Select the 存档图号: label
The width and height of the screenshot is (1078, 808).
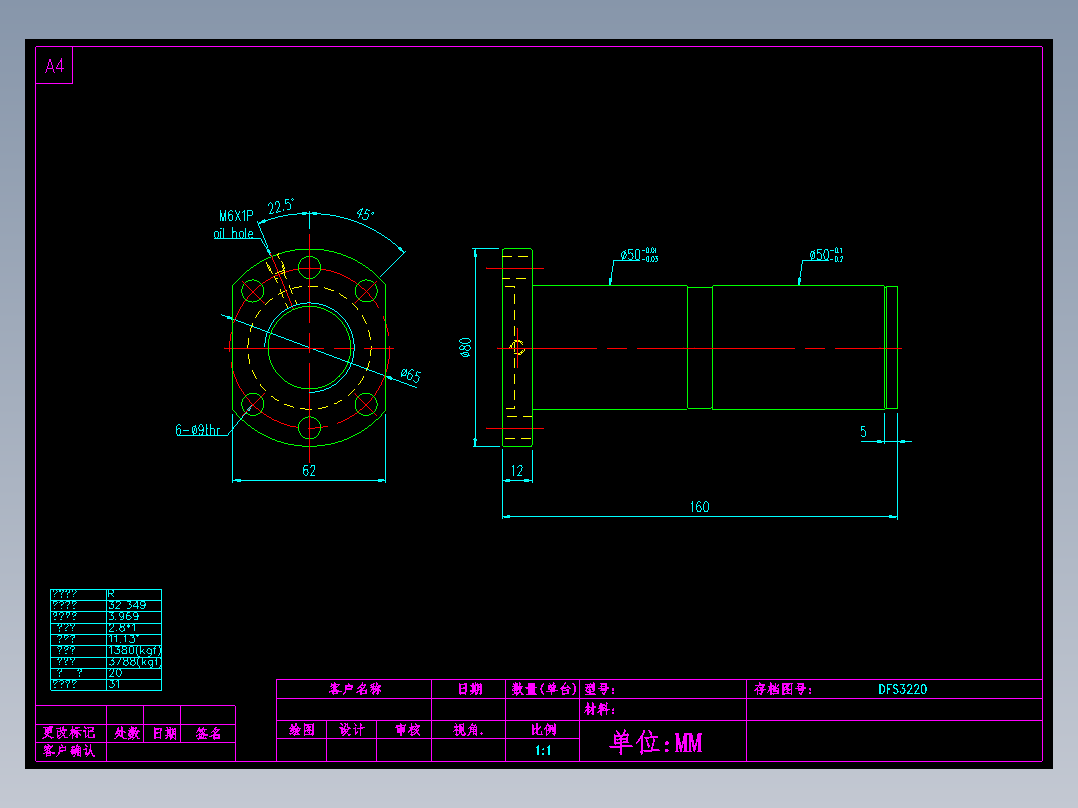point(783,689)
